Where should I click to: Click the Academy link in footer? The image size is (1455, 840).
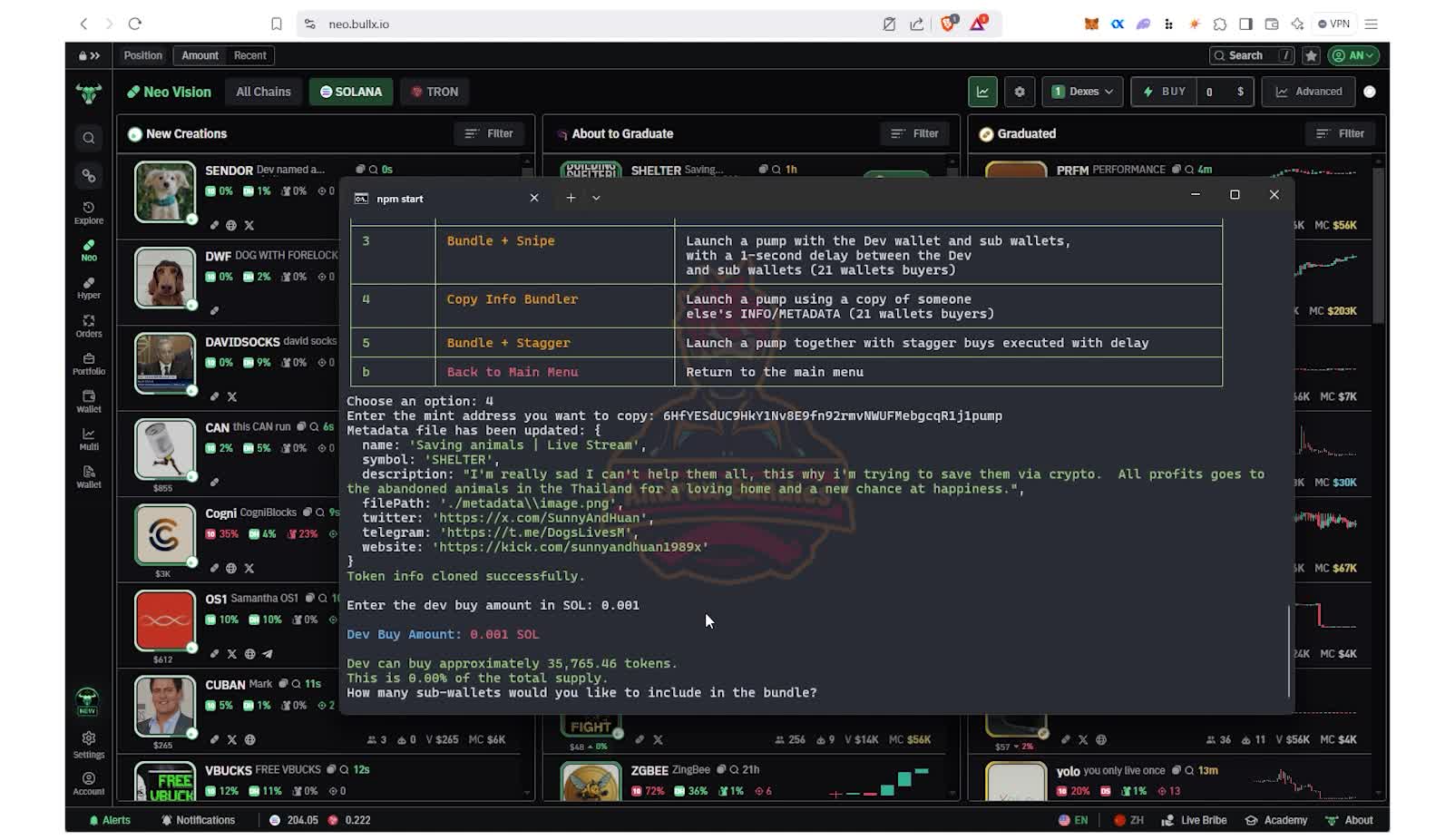point(1277,819)
